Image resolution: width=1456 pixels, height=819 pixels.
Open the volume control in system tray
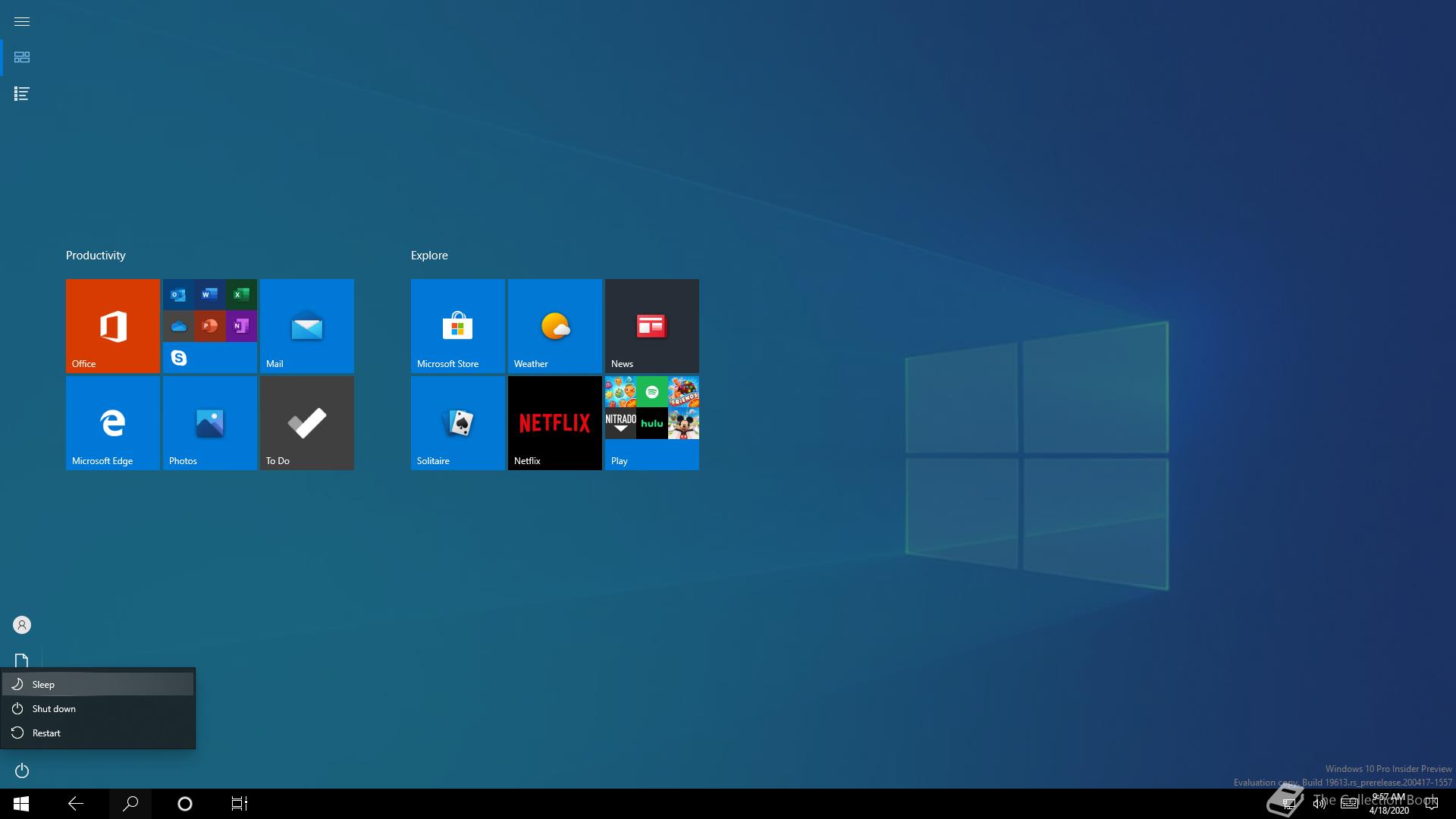click(1319, 804)
